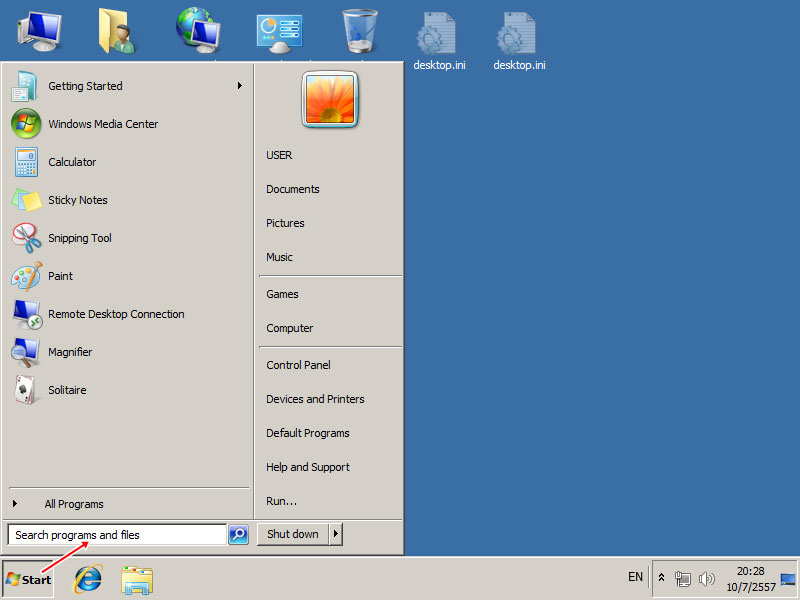Open the Shut down options arrow
This screenshot has width=800, height=600.
pyautogui.click(x=335, y=534)
